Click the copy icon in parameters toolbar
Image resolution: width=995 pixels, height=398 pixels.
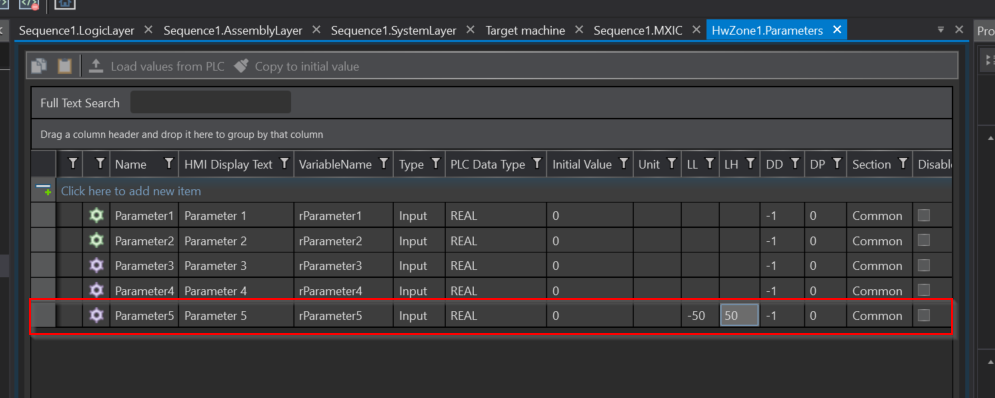[x=39, y=66]
